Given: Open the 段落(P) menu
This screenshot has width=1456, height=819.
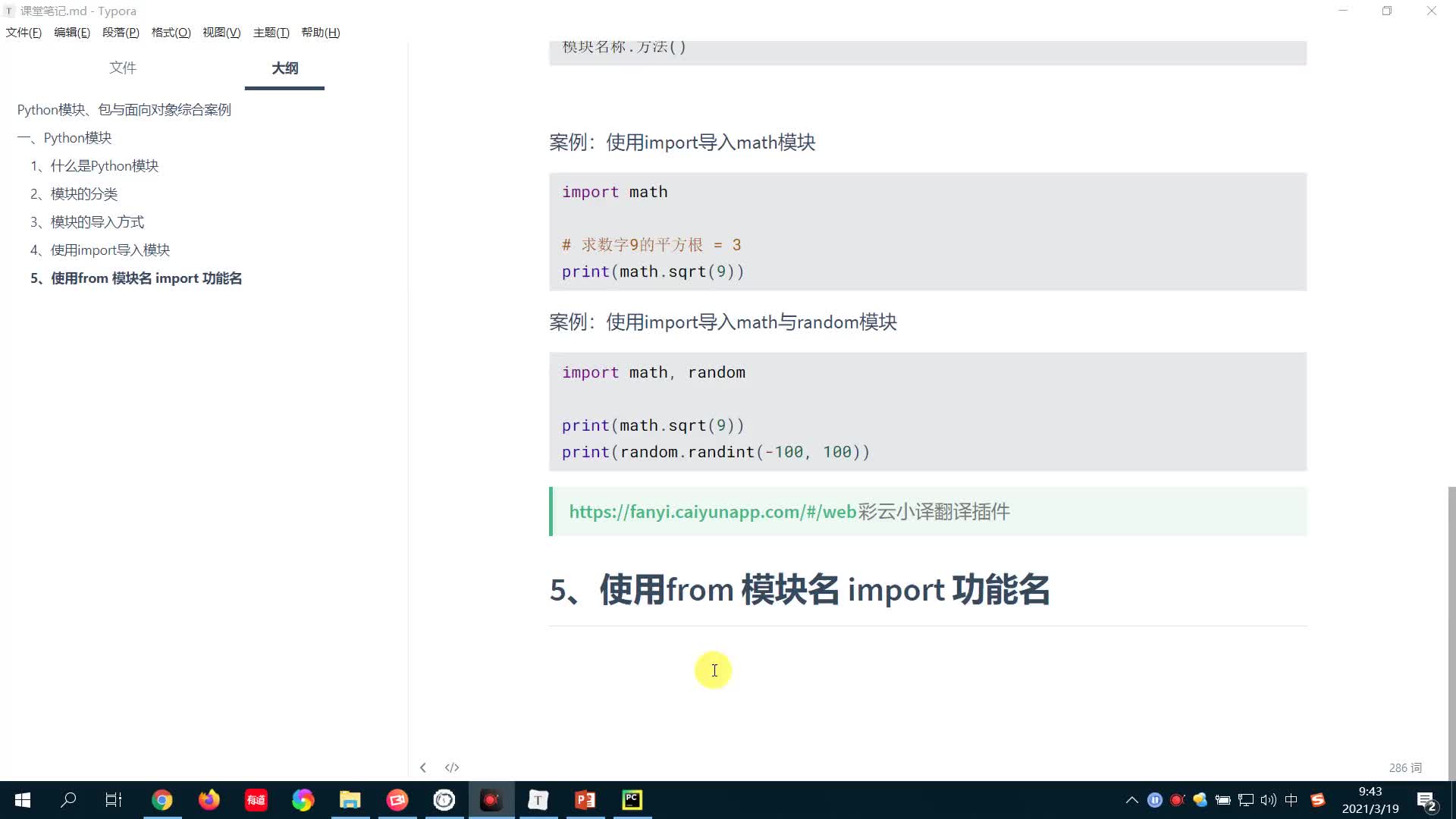Looking at the screenshot, I should click(121, 33).
